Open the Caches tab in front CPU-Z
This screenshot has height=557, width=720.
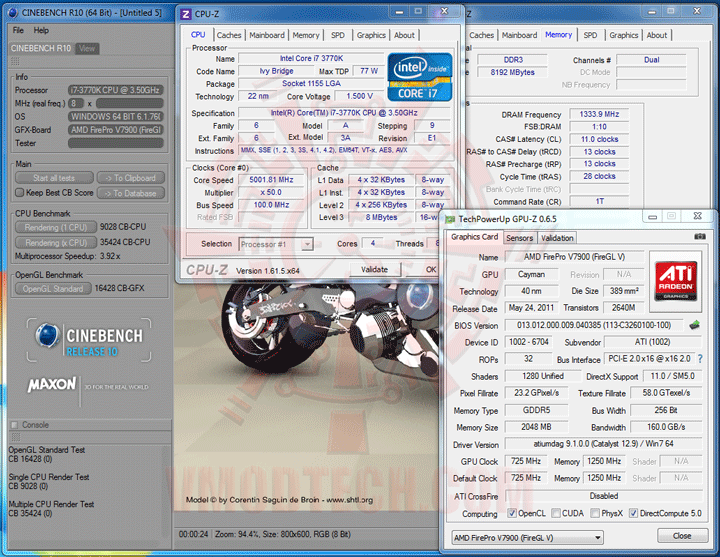tap(229, 35)
